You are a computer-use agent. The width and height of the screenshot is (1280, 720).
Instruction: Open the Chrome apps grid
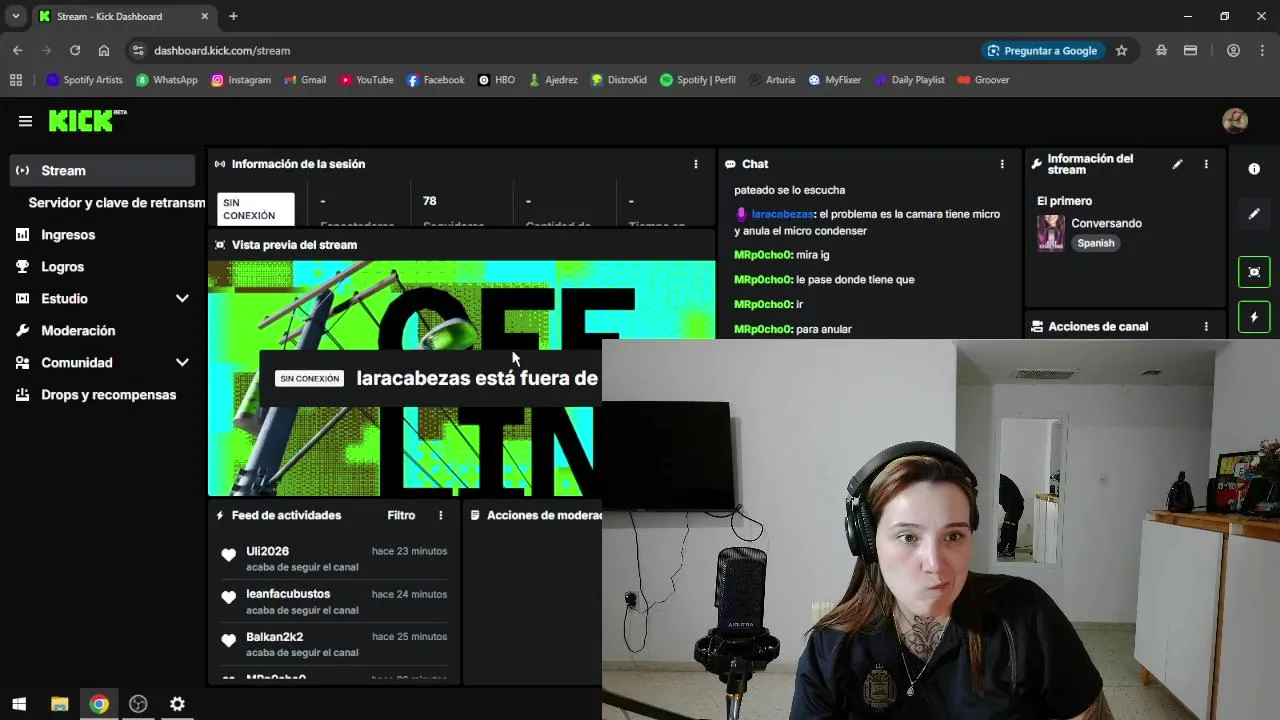tap(16, 80)
